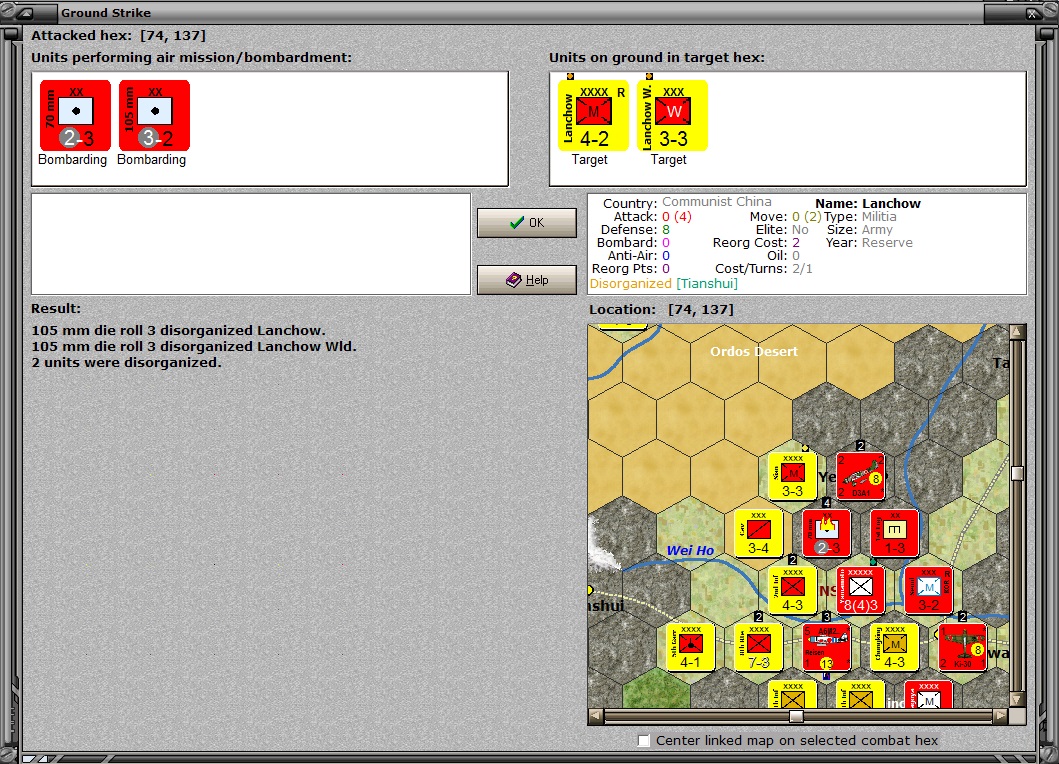Viewport: 1059px width, 764px height.
Task: Select the 105 mm bombarding artillery counter
Action: (x=154, y=116)
